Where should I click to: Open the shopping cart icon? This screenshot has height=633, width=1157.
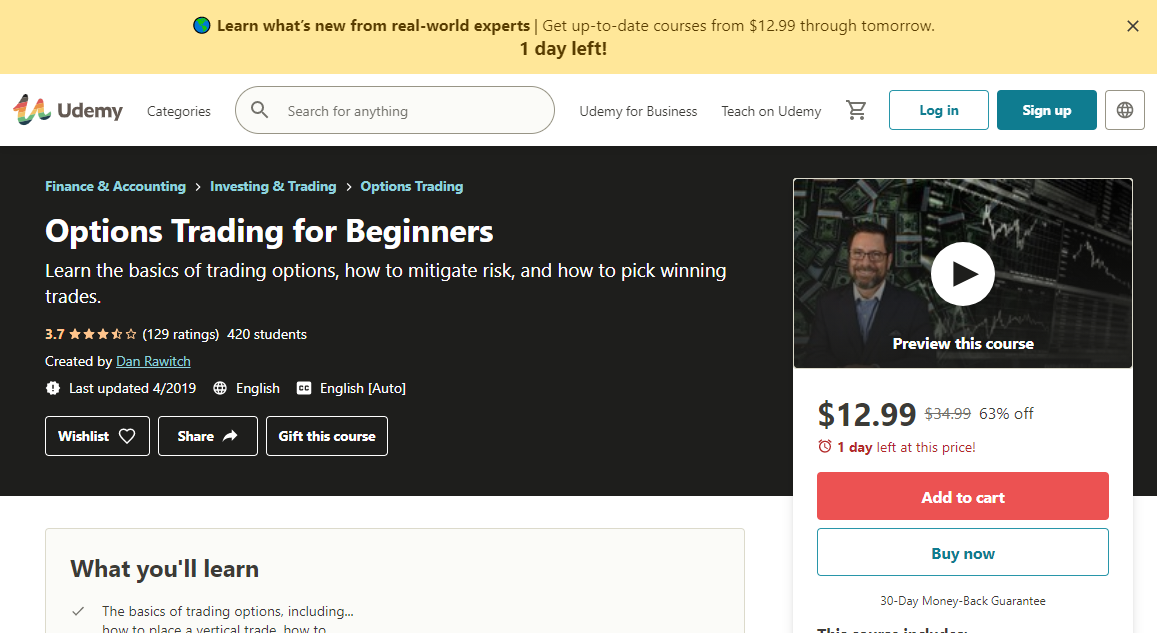(x=856, y=110)
